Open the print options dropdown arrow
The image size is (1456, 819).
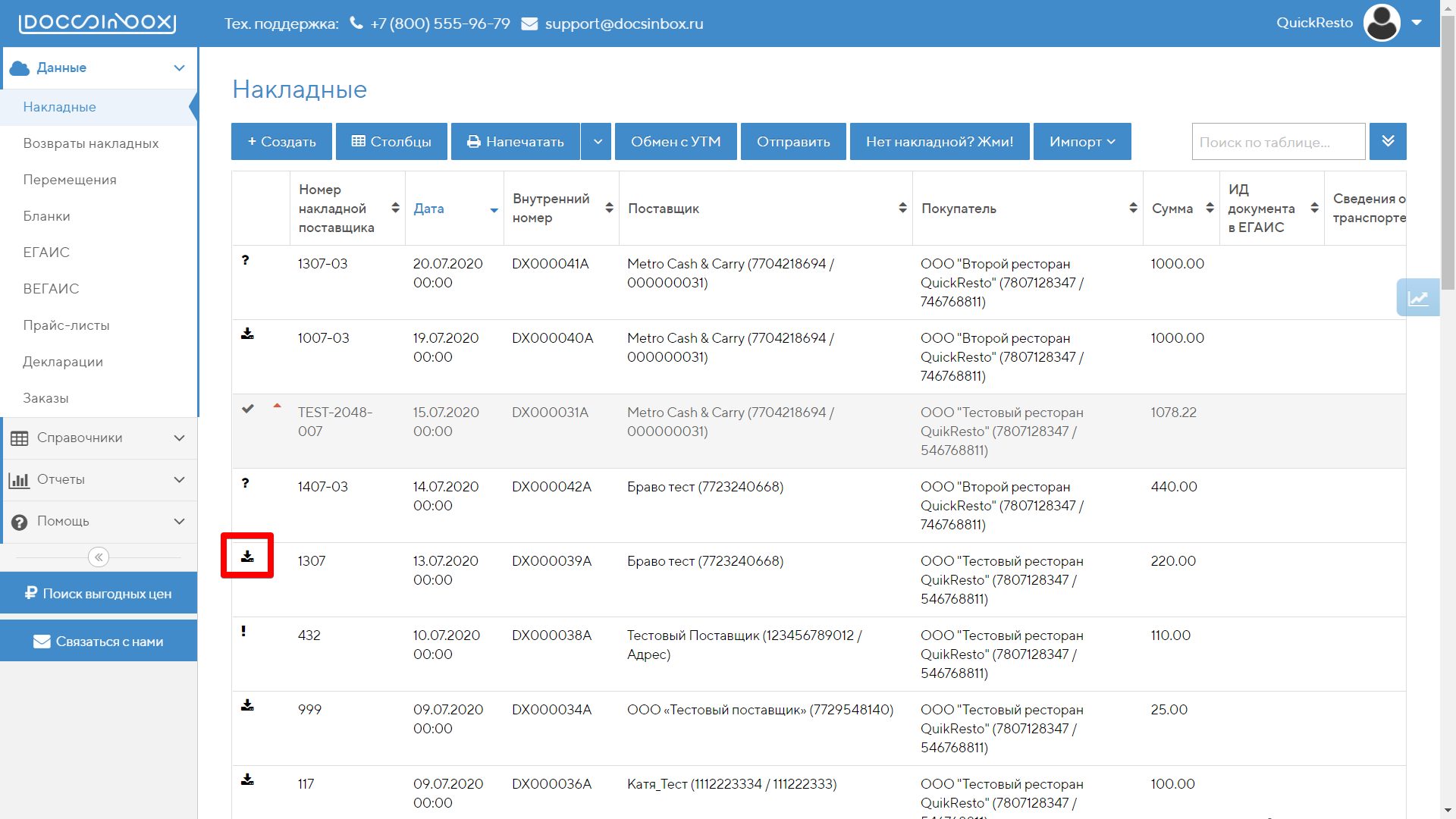coord(598,142)
